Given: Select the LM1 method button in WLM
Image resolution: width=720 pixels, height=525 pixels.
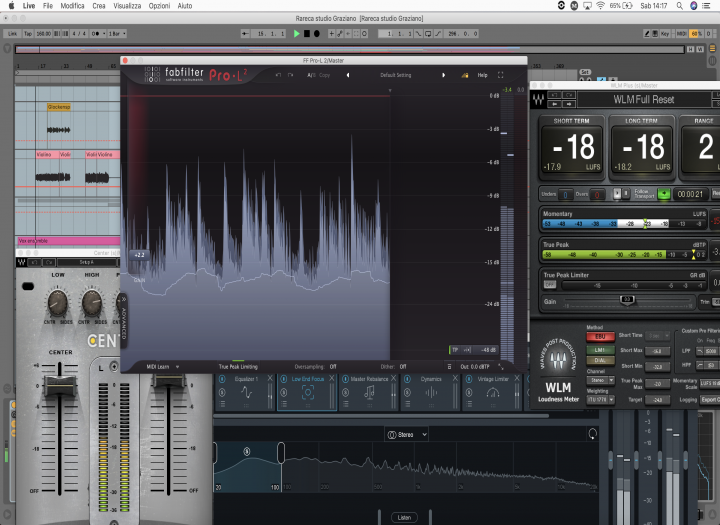Looking at the screenshot, I should pos(600,350).
